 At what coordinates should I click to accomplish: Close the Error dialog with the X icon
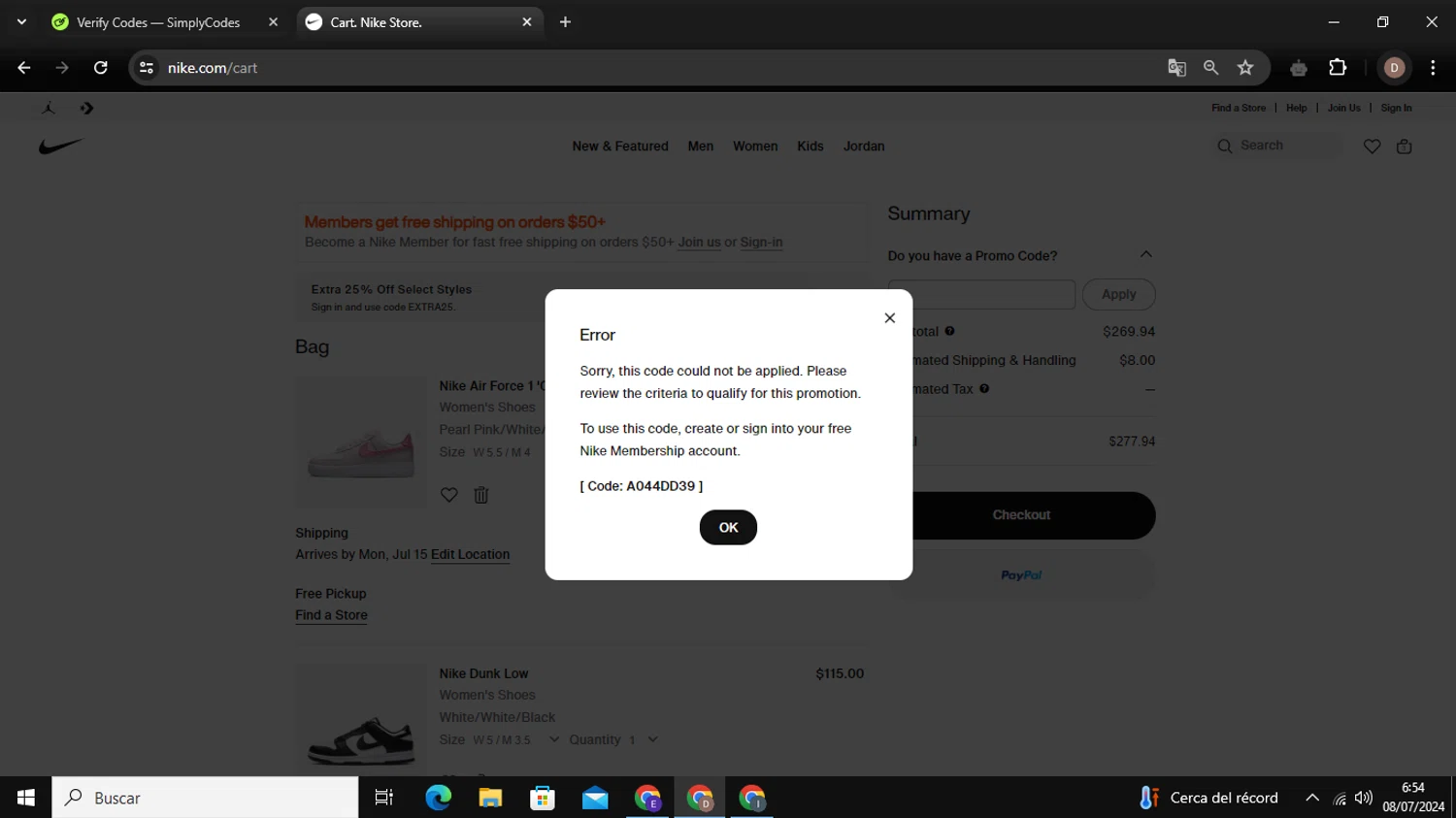coord(889,318)
